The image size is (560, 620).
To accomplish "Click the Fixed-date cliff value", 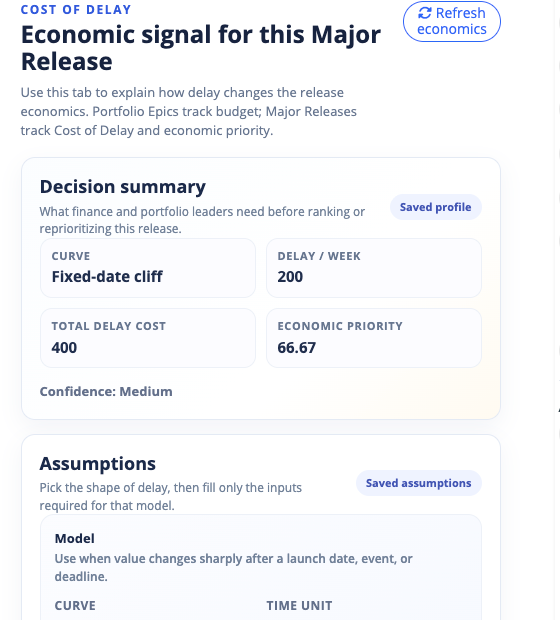I will click(x=107, y=276).
